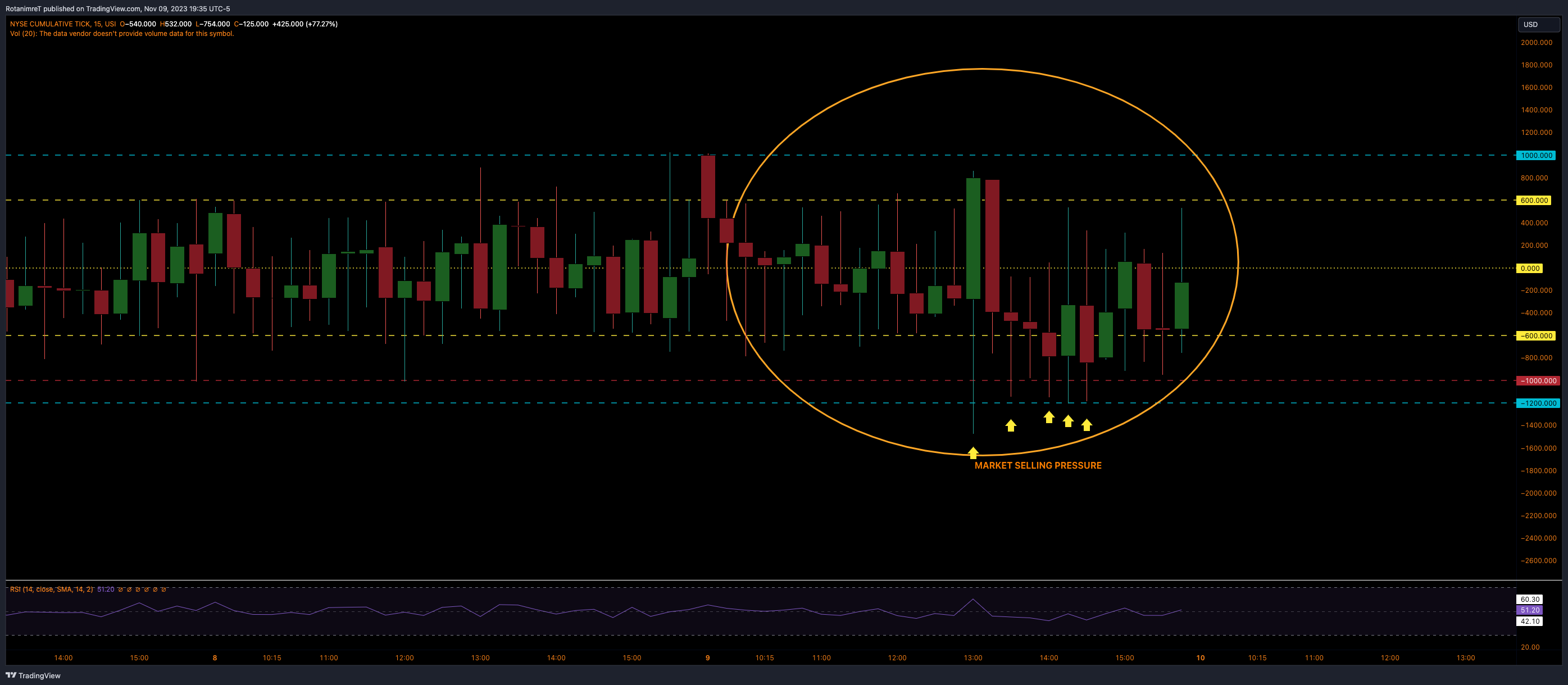Open the RSI (14, close, SMA, 14, 2) legend
The height and width of the screenshot is (685, 1568).
pyautogui.click(x=52, y=589)
